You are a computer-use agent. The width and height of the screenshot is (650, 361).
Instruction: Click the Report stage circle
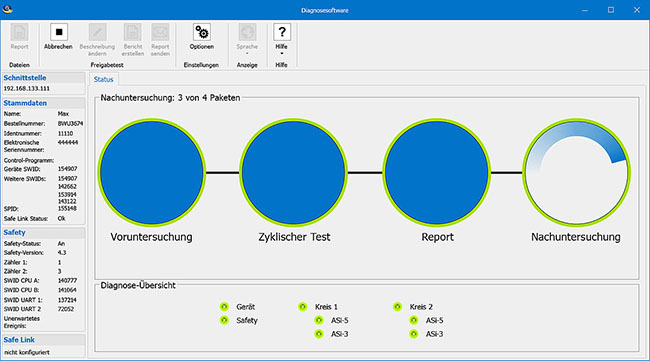[x=437, y=172]
